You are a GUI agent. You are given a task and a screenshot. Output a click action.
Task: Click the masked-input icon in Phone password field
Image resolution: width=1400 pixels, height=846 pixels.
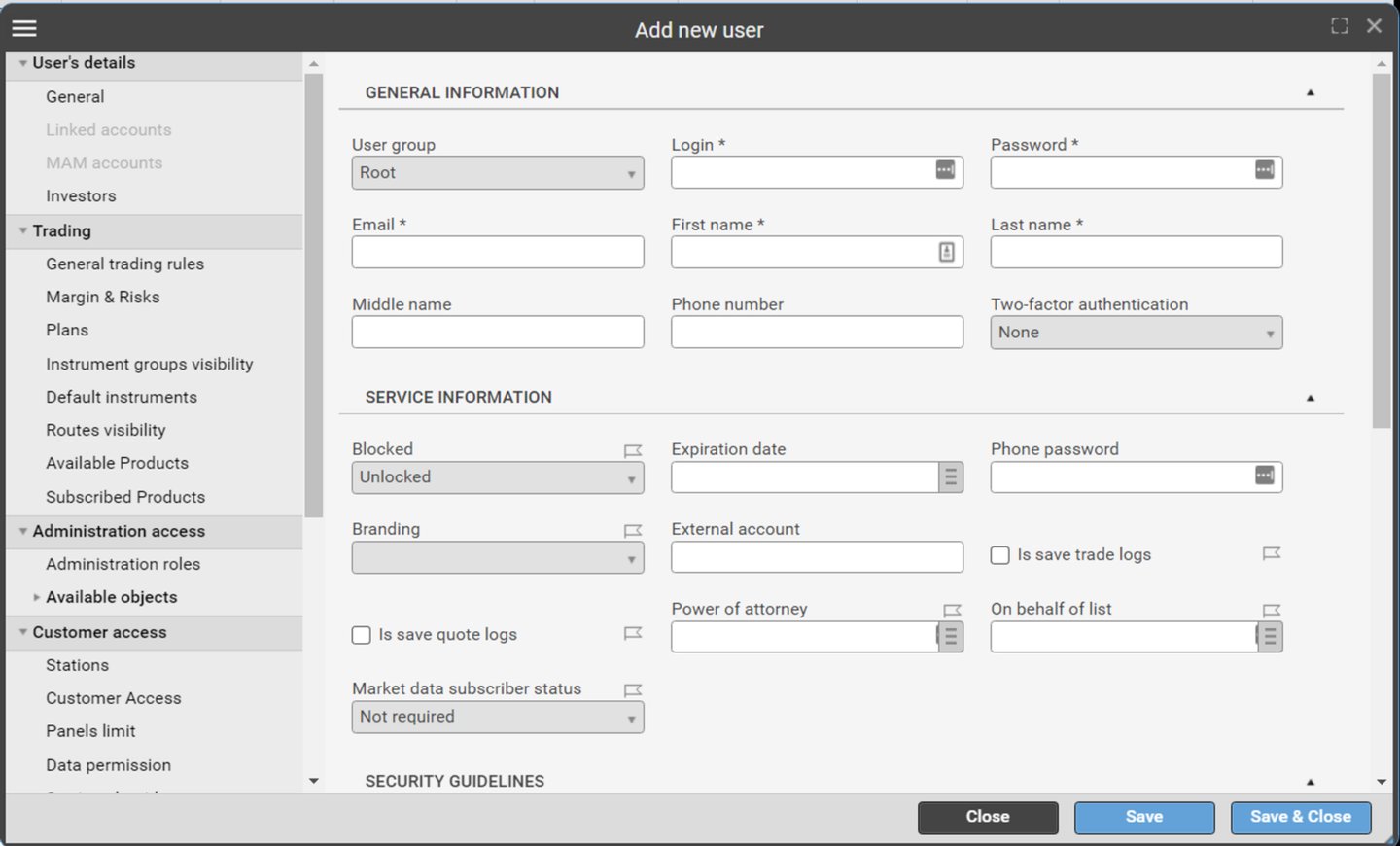(1263, 476)
